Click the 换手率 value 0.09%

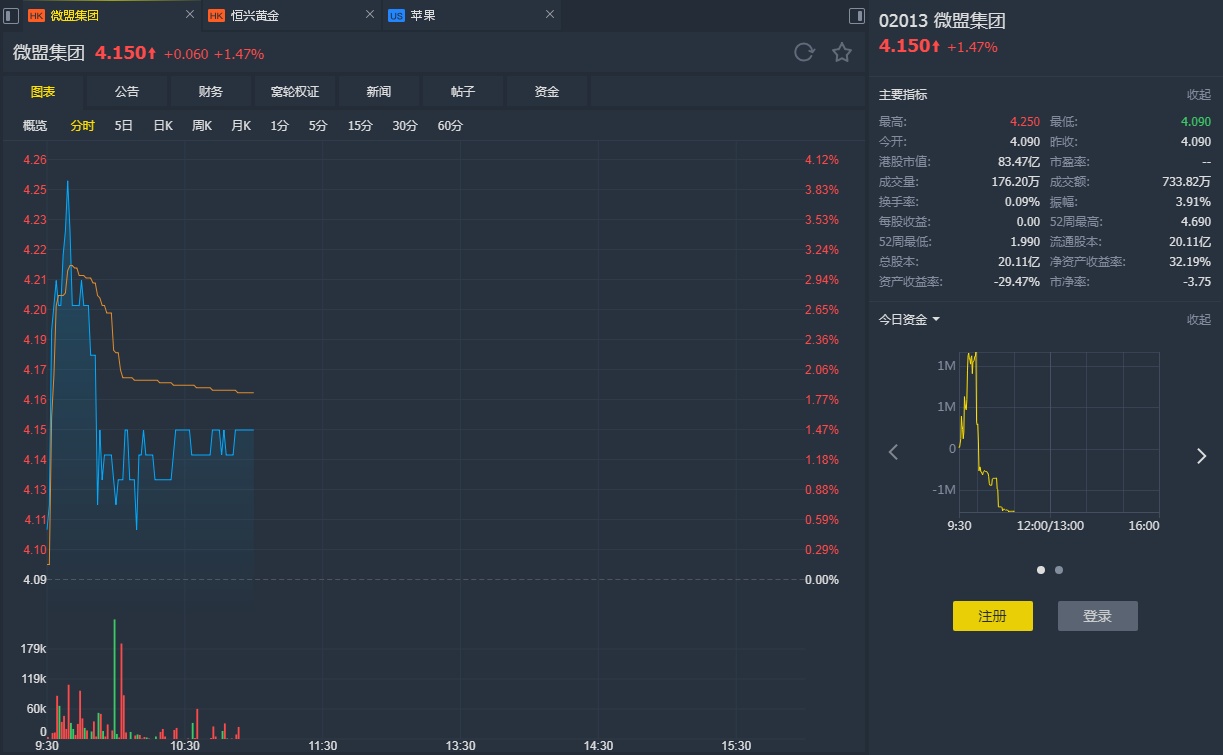tap(1023, 202)
